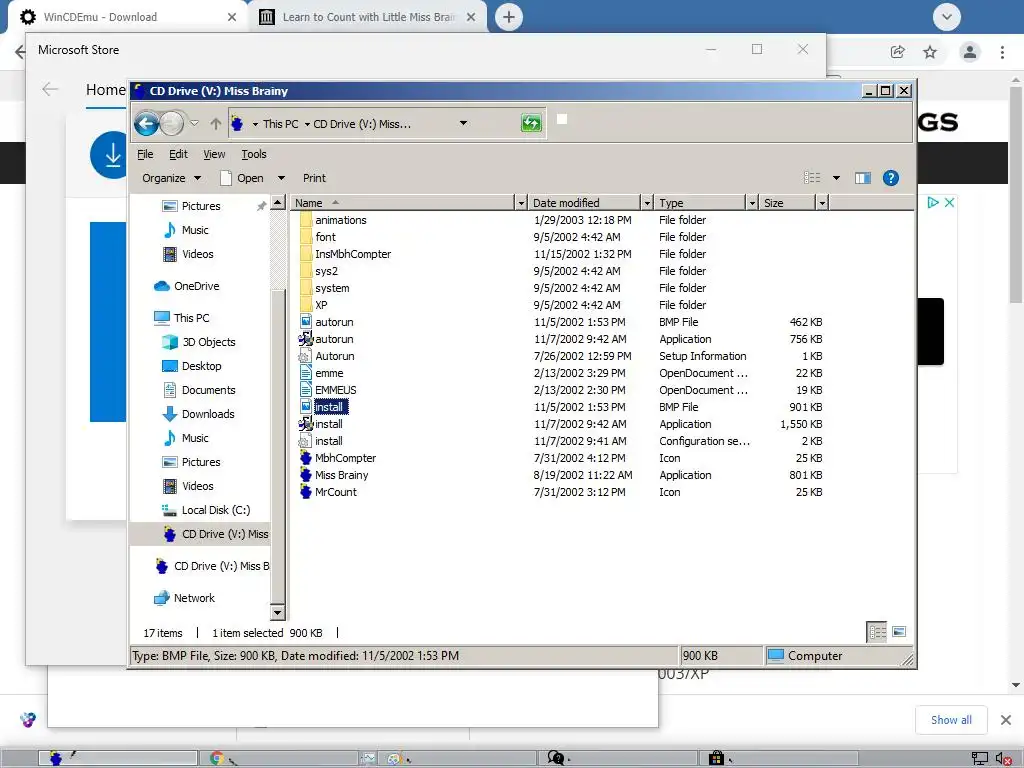This screenshot has width=1024, height=768.
Task: Sort by the Name column header
Action: [402, 203]
